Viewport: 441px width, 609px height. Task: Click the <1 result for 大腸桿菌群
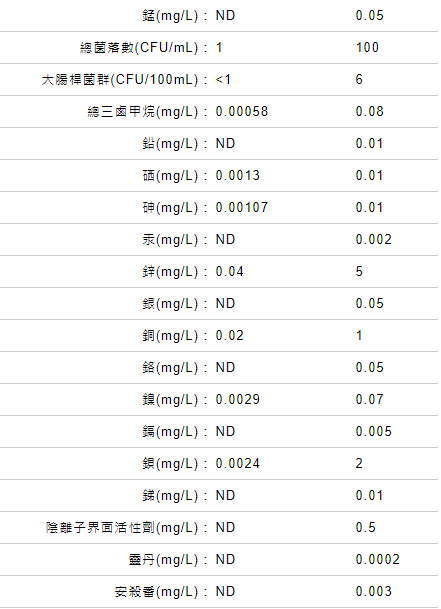point(223,80)
